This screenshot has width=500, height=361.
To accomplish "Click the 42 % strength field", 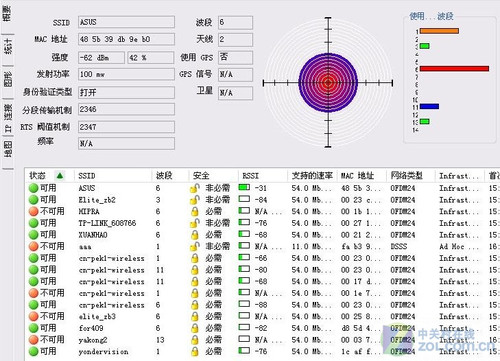I will tap(151, 58).
